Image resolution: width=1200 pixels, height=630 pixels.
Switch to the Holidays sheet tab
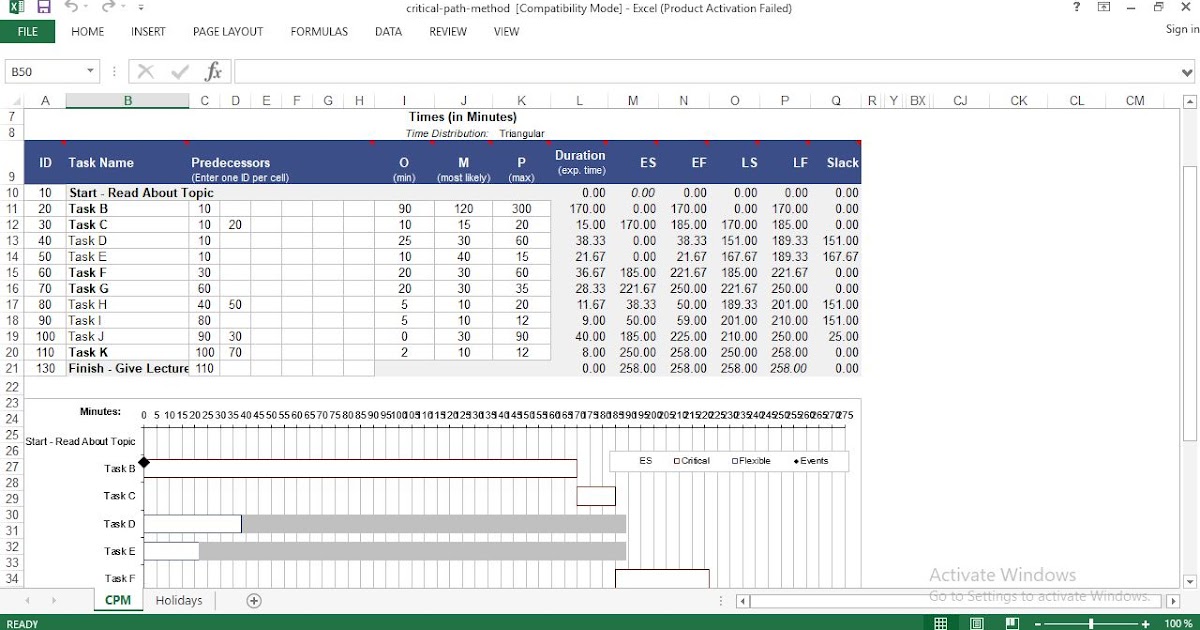tap(179, 600)
